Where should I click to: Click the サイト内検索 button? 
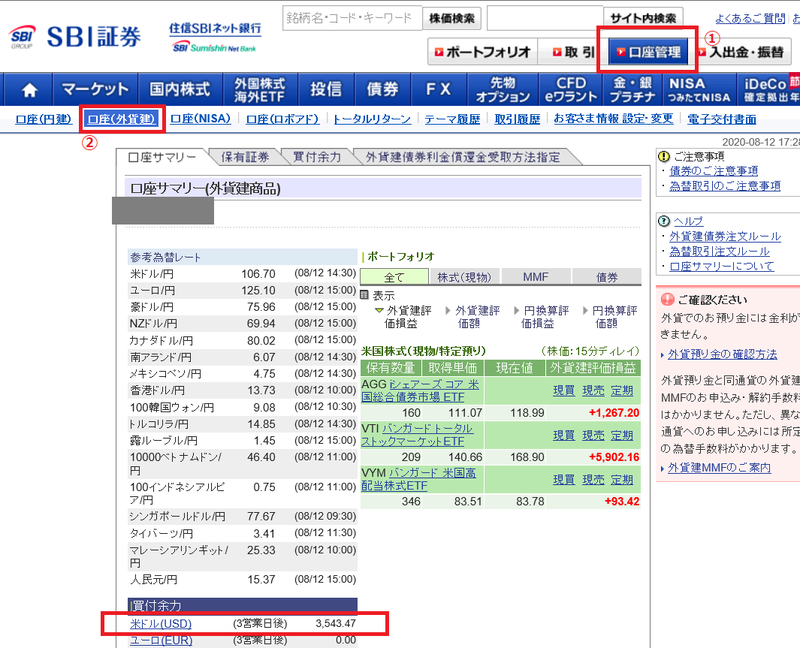(x=643, y=18)
